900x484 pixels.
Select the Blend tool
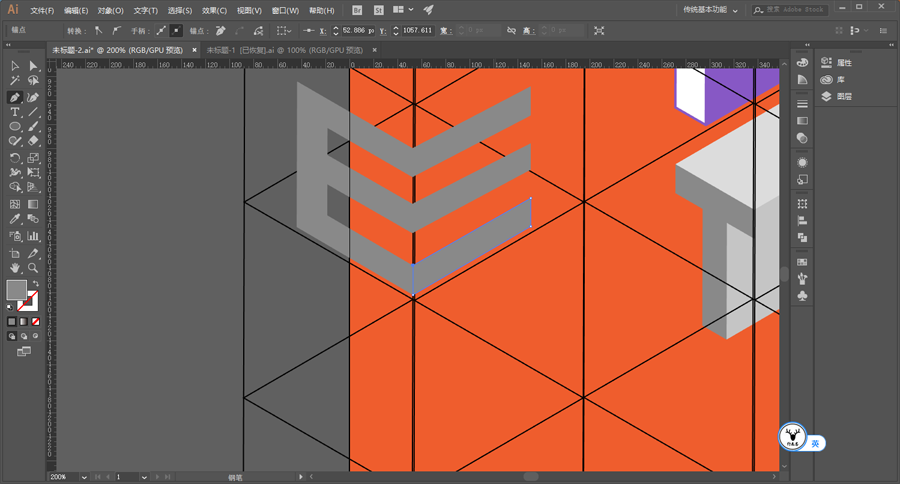click(33, 219)
